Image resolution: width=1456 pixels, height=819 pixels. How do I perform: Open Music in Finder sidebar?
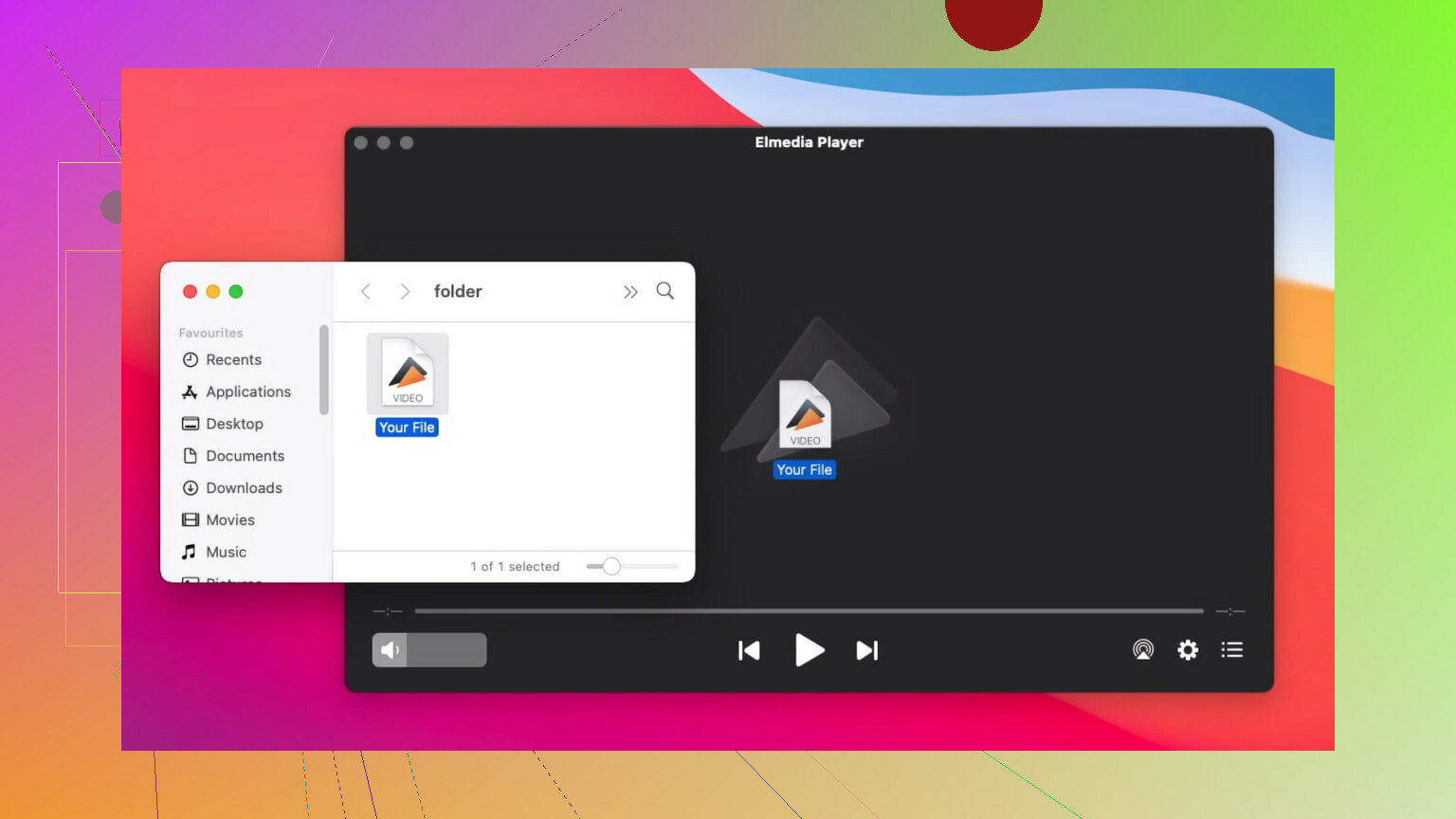tap(226, 553)
